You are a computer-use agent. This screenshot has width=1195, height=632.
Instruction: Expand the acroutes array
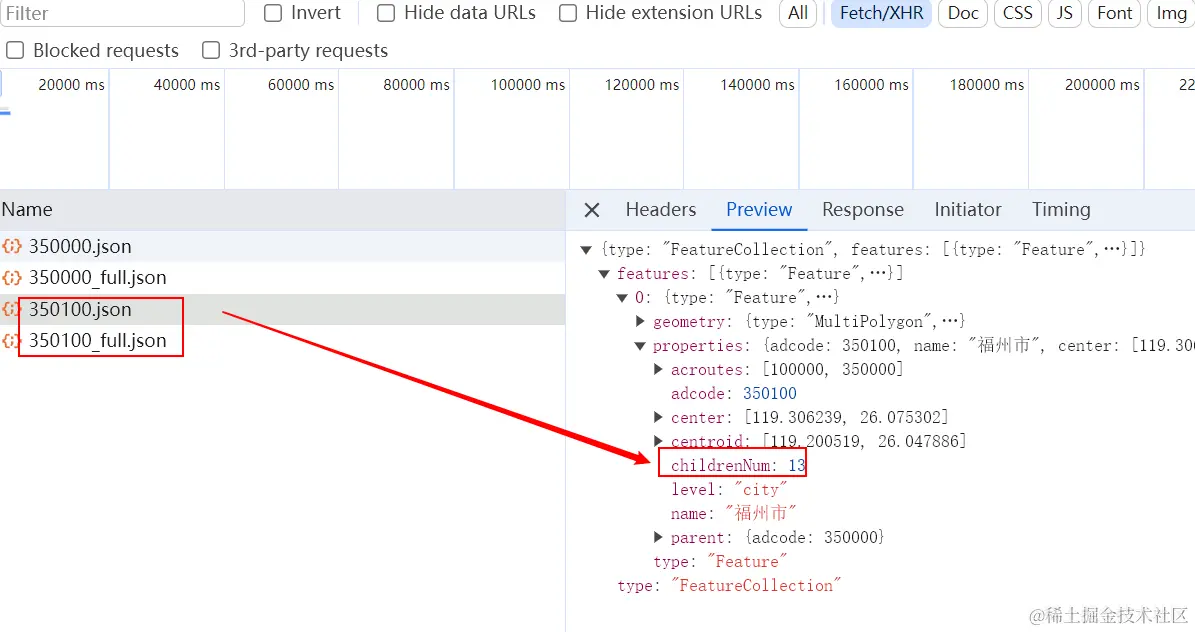pos(659,370)
